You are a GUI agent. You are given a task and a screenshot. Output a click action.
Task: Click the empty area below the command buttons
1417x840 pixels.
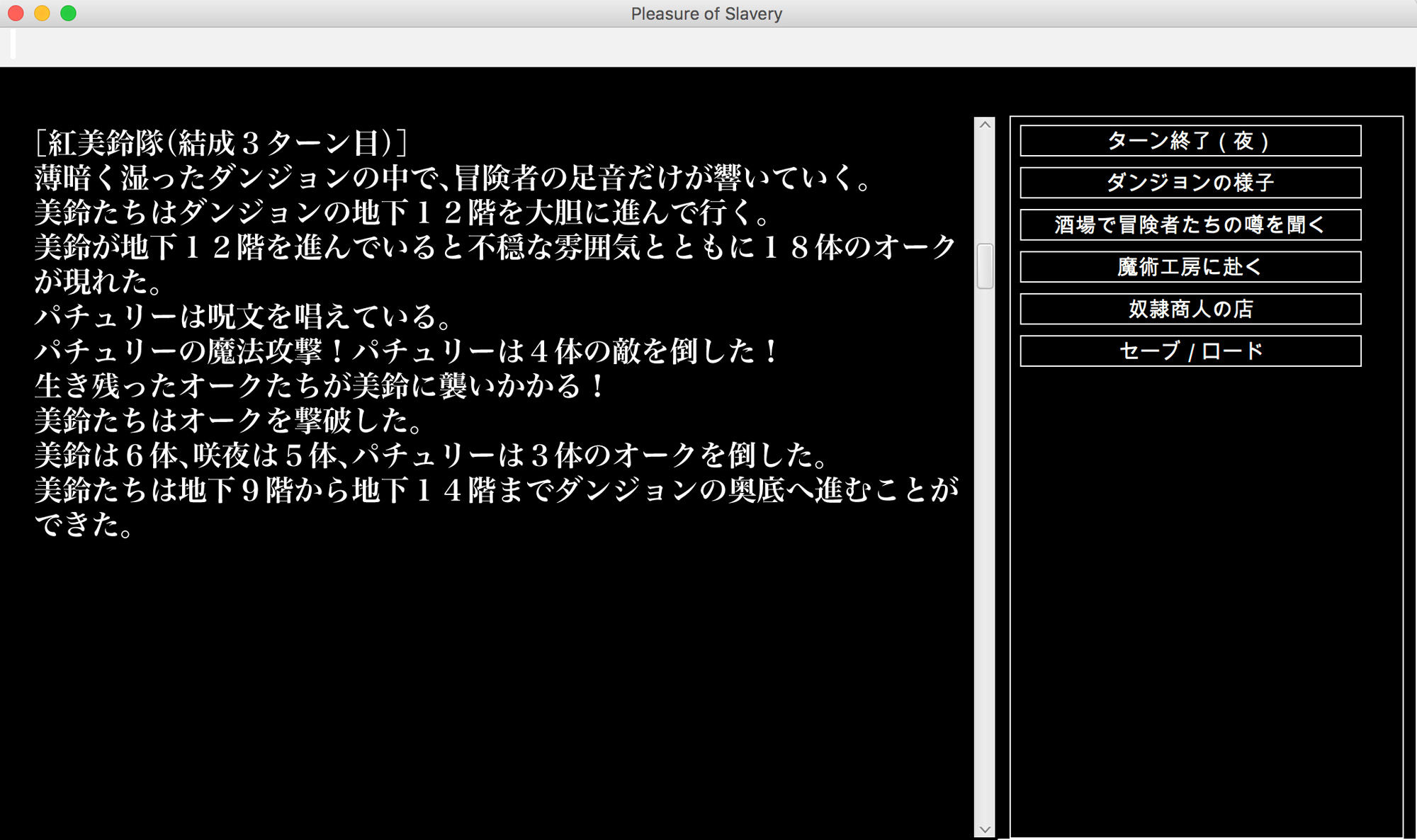point(1189,567)
